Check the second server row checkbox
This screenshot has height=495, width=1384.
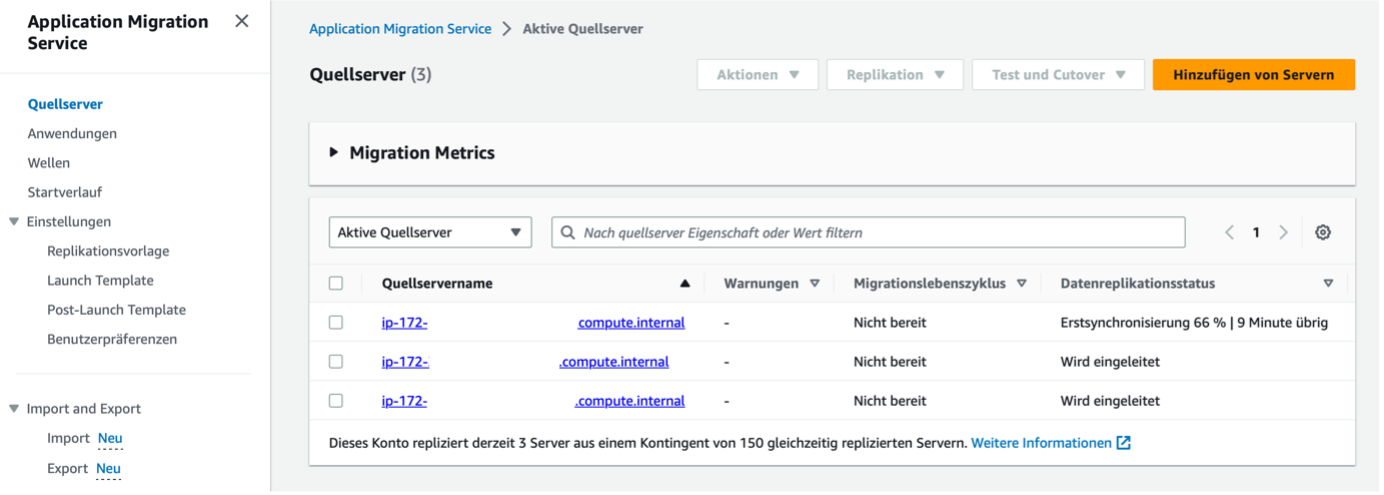click(x=336, y=361)
